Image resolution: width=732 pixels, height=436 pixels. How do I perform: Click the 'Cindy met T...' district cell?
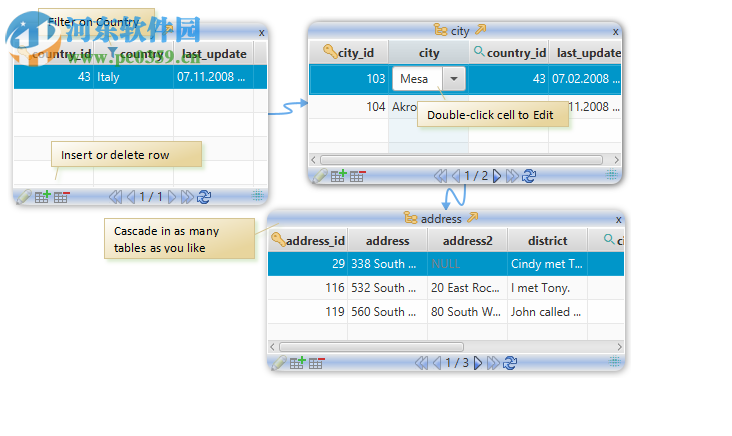pos(548,264)
